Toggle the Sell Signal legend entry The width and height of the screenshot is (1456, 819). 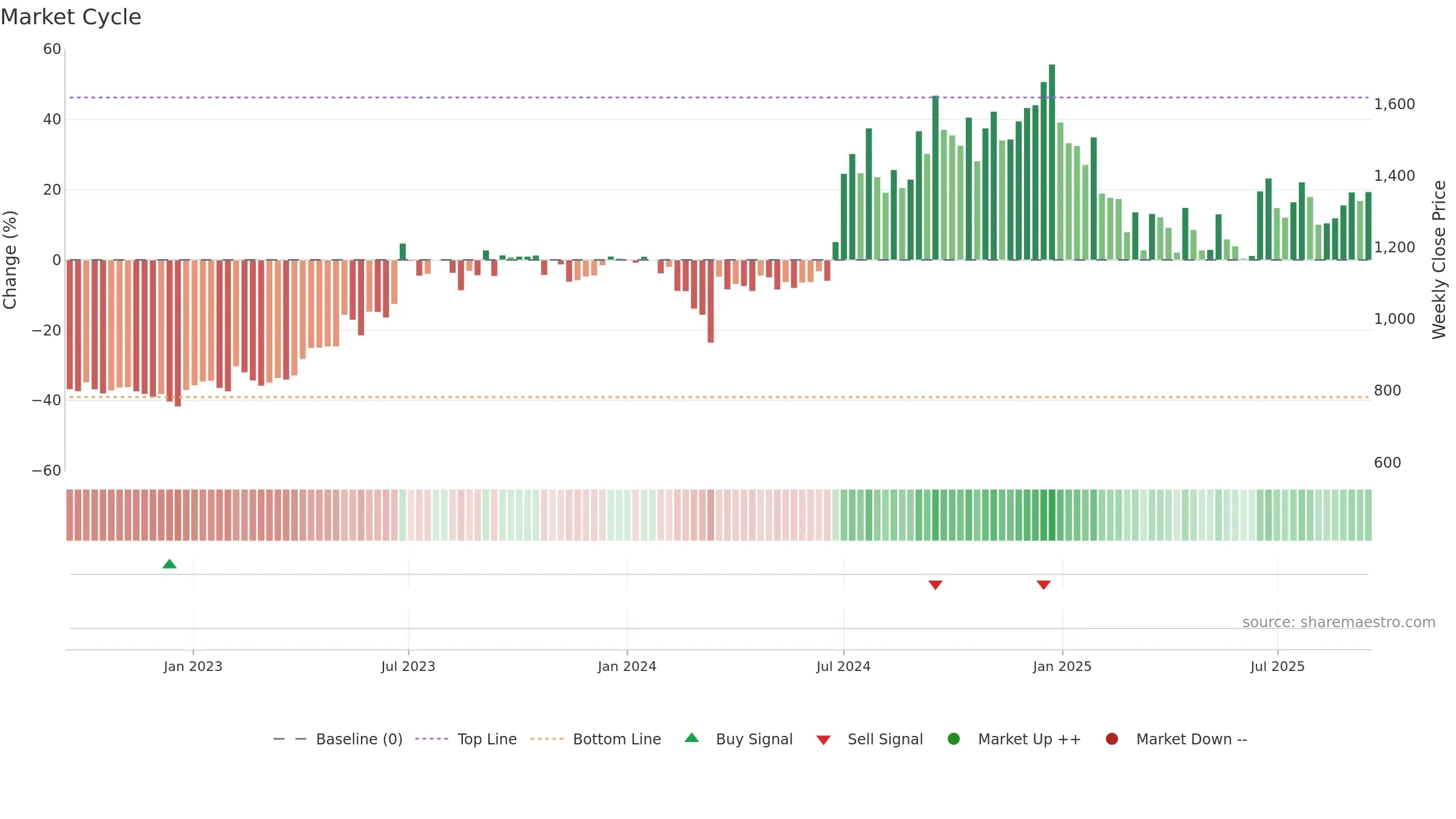[x=869, y=739]
